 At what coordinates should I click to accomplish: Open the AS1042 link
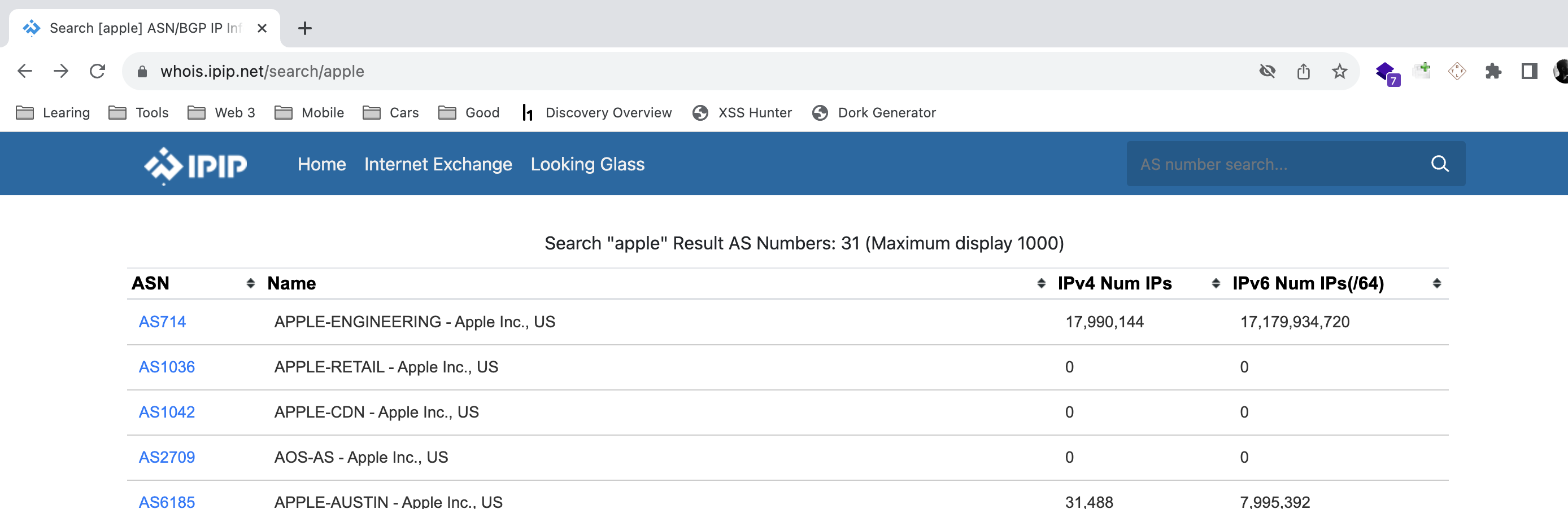[x=167, y=412]
